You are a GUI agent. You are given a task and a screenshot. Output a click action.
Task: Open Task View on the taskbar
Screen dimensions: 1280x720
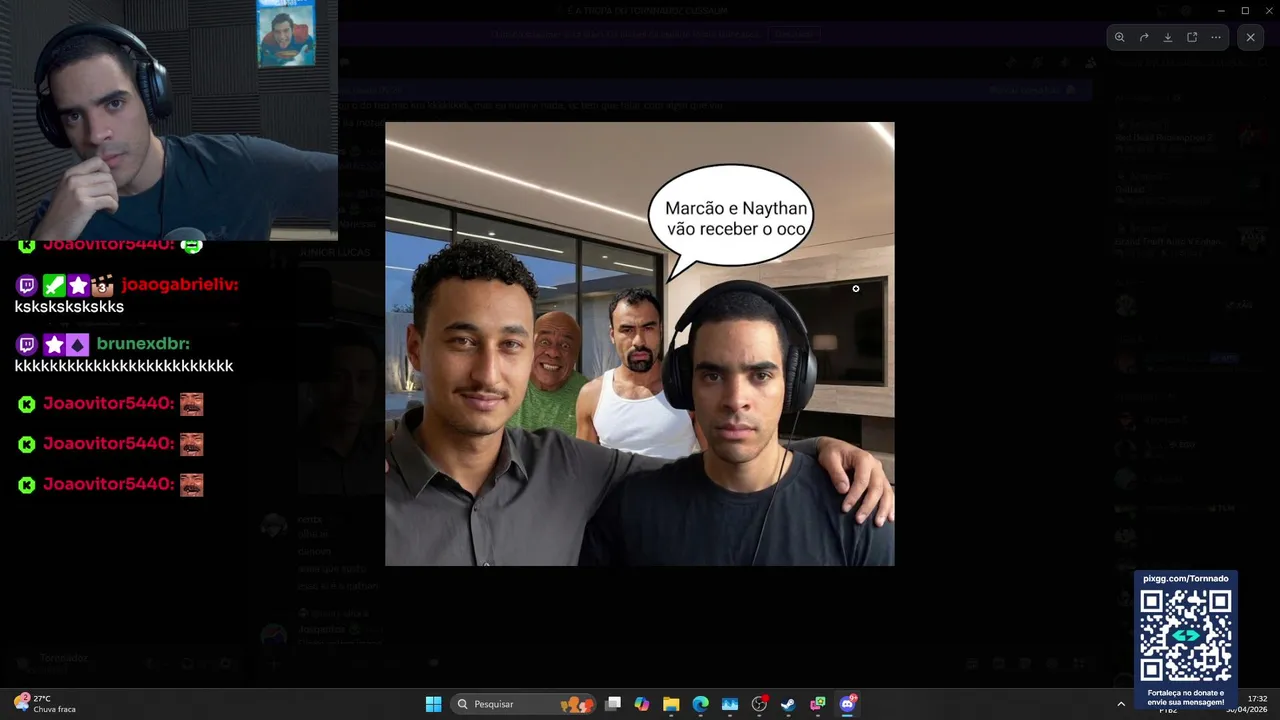click(613, 704)
